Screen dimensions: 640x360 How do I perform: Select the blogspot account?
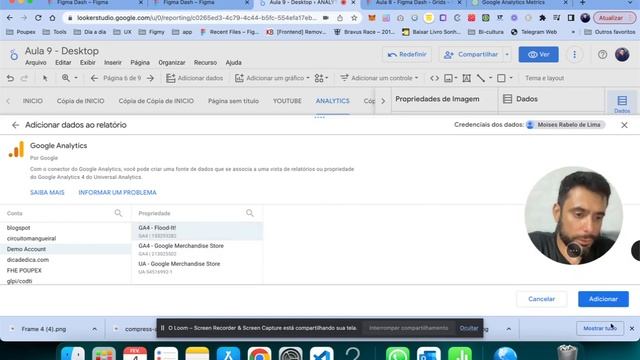(65, 228)
